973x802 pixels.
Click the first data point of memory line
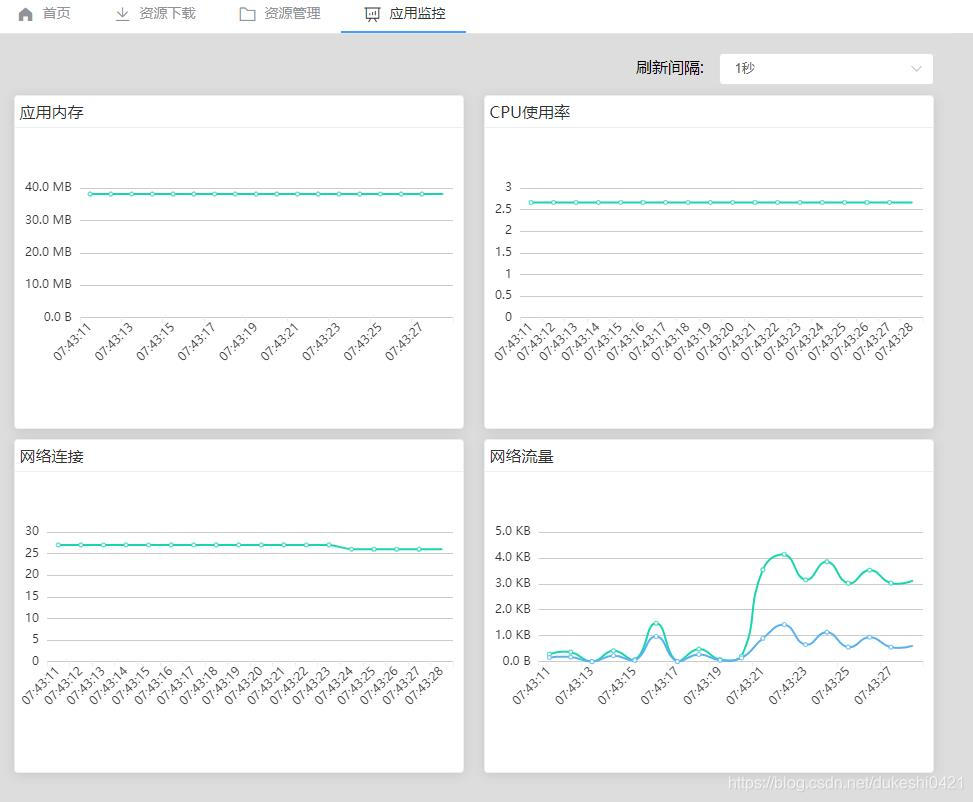point(91,194)
